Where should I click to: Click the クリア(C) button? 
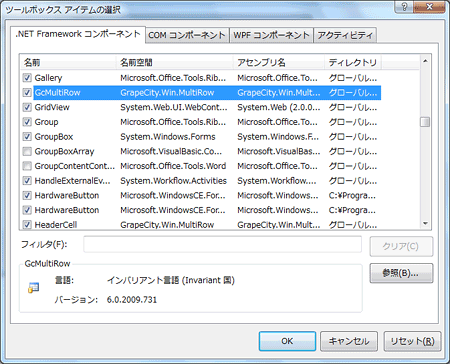[401, 246]
